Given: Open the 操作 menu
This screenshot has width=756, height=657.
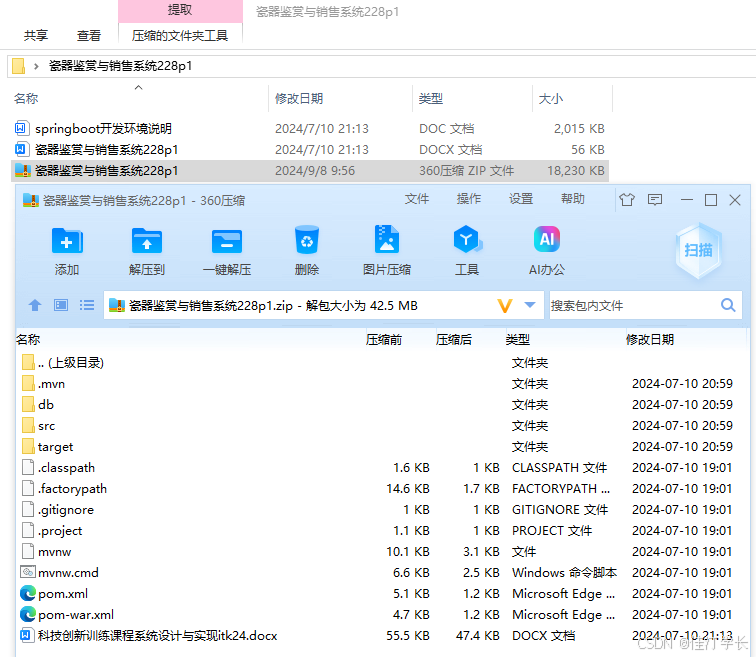Looking at the screenshot, I should click(x=469, y=199).
